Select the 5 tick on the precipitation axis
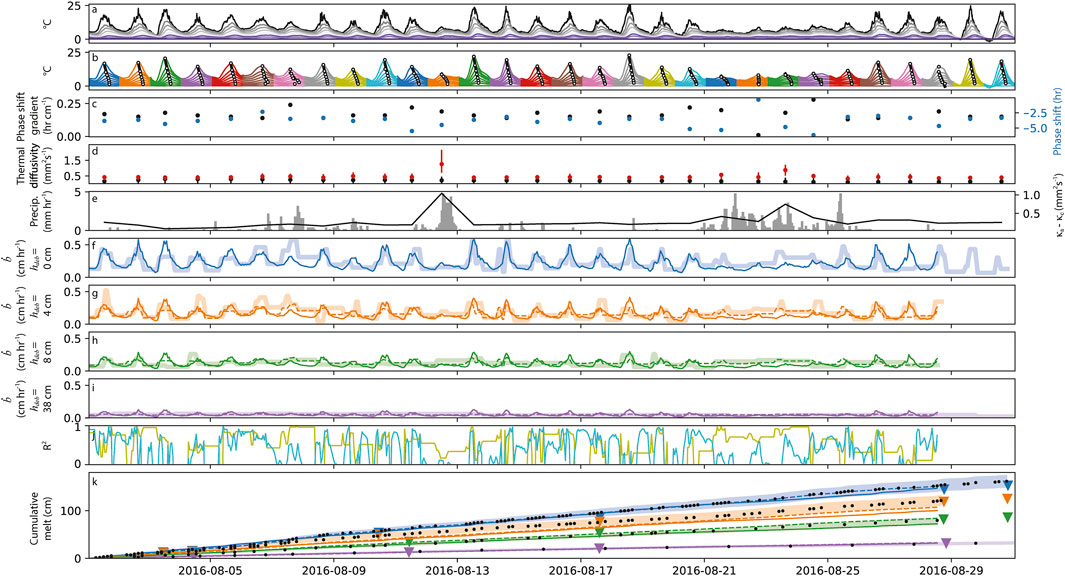This screenshot has width=1065, height=576. coord(78,194)
